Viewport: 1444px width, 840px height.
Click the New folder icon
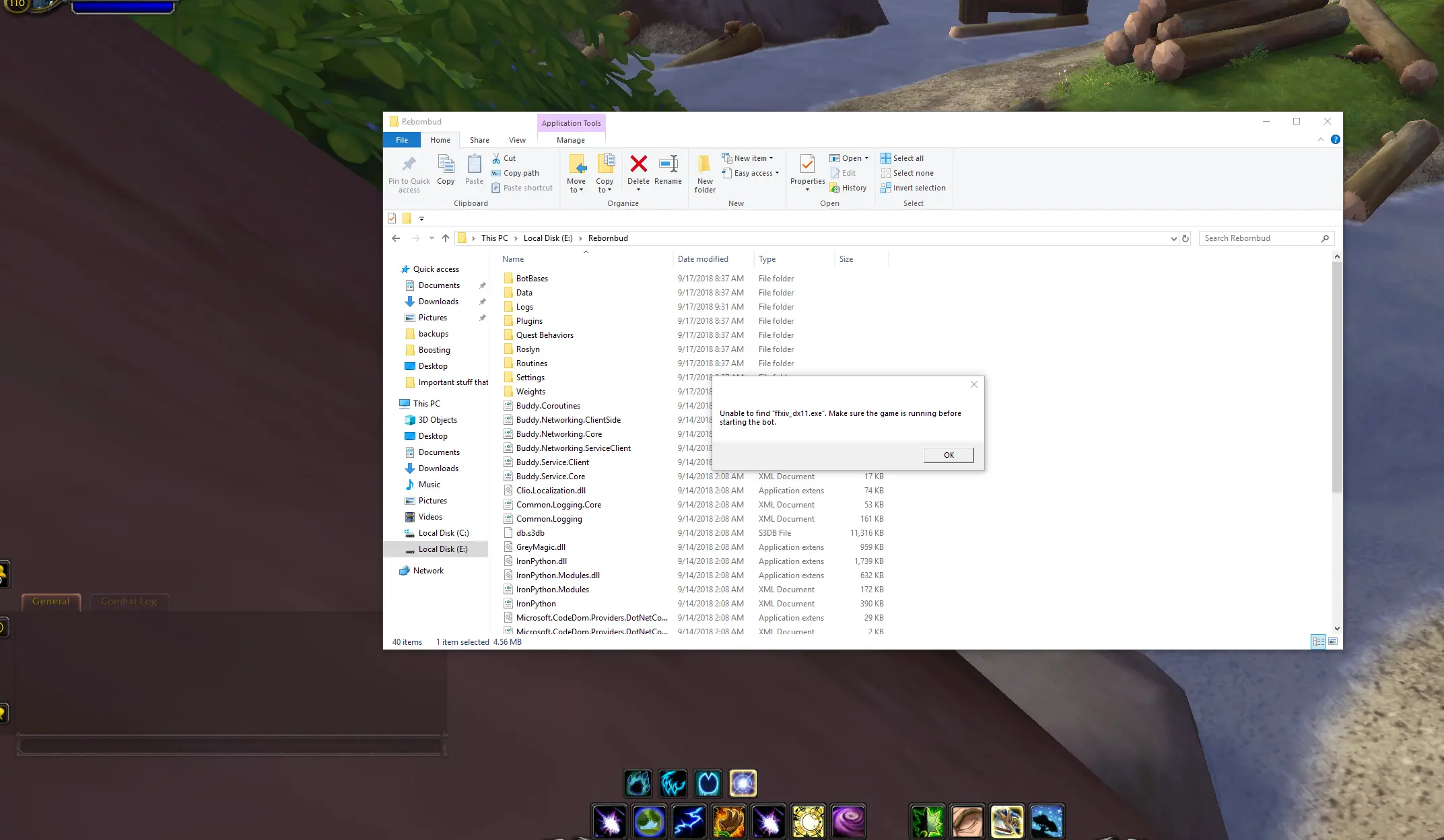[704, 164]
